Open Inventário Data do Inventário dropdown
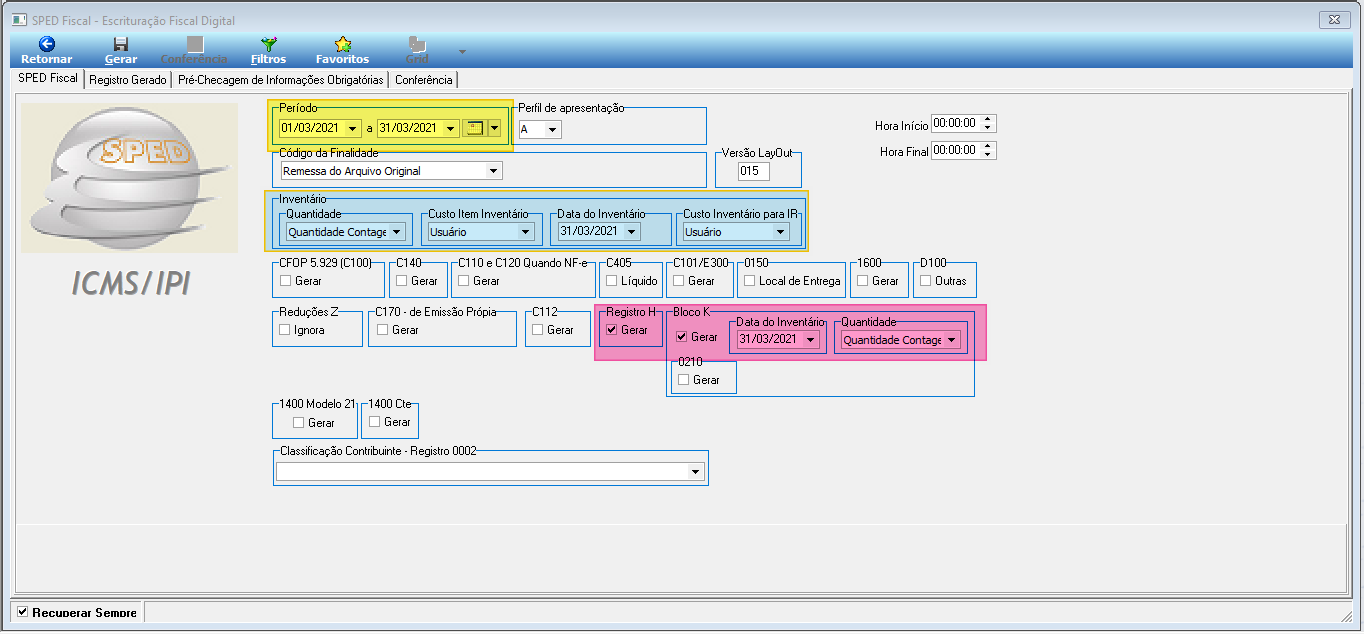Image resolution: width=1364 pixels, height=634 pixels. point(631,232)
